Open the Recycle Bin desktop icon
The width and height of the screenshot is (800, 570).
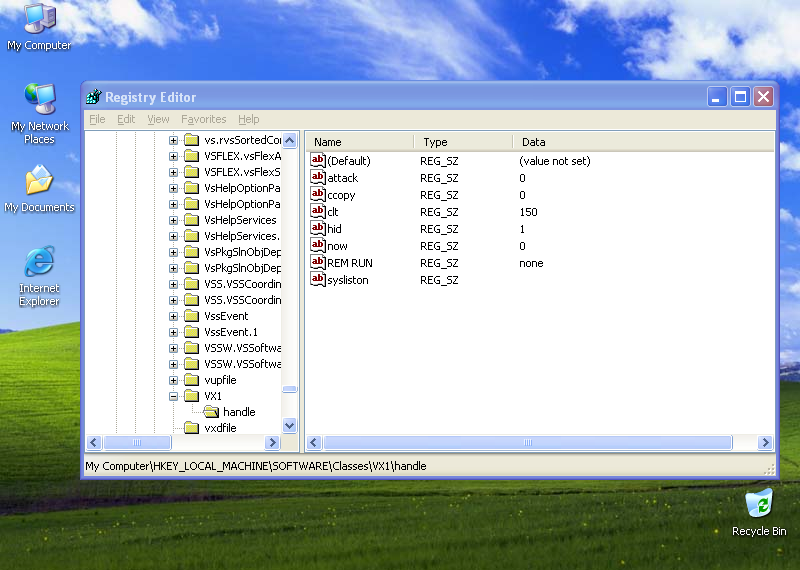click(759, 503)
